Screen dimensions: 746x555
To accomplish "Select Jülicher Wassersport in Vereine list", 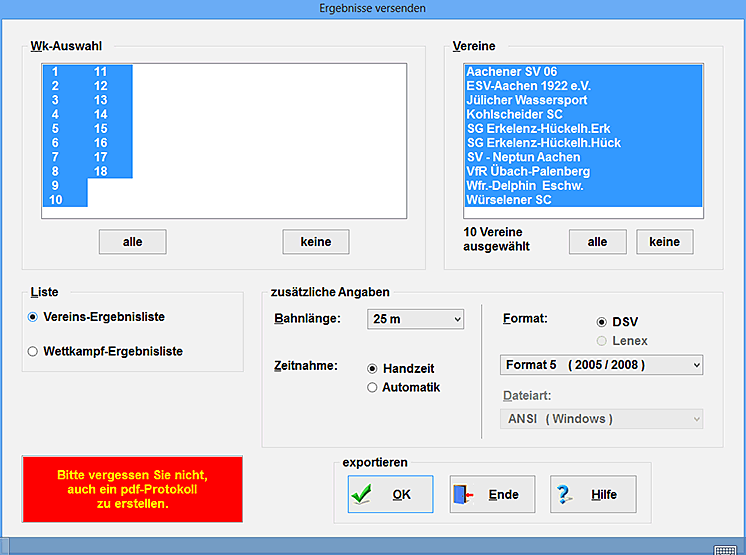I will [x=527, y=100].
